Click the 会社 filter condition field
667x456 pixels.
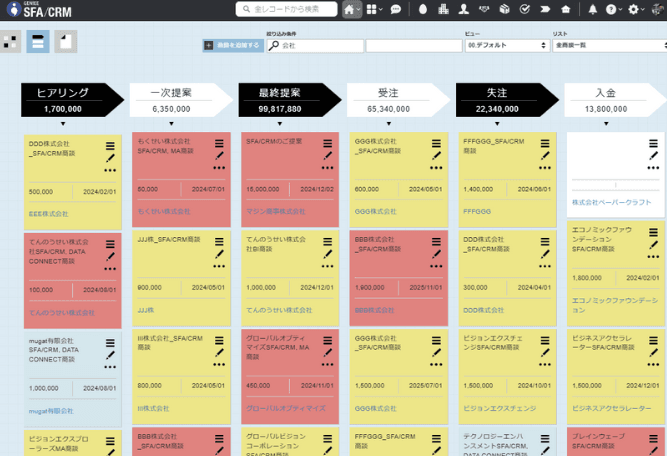point(316,46)
